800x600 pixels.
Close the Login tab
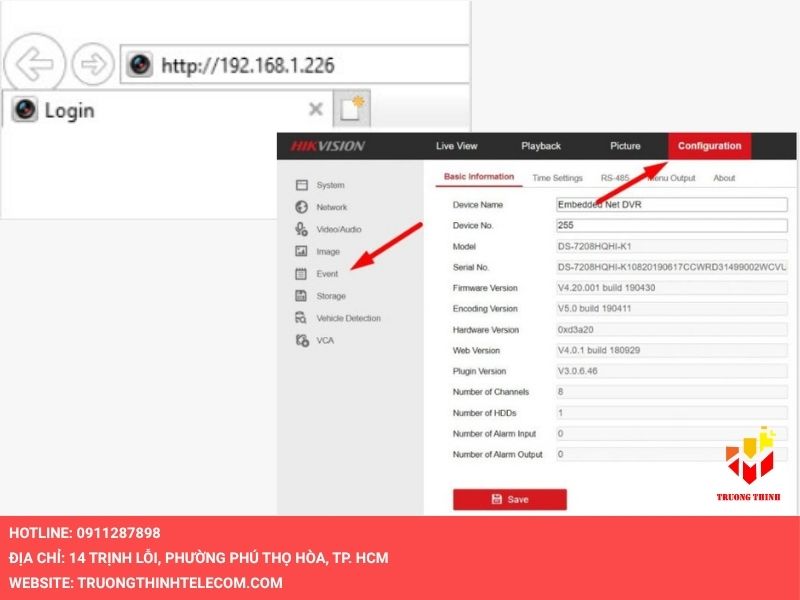point(316,109)
